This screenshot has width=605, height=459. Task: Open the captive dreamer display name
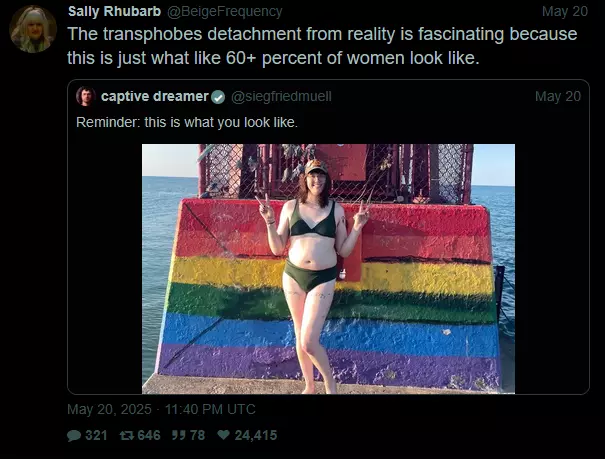[155, 96]
